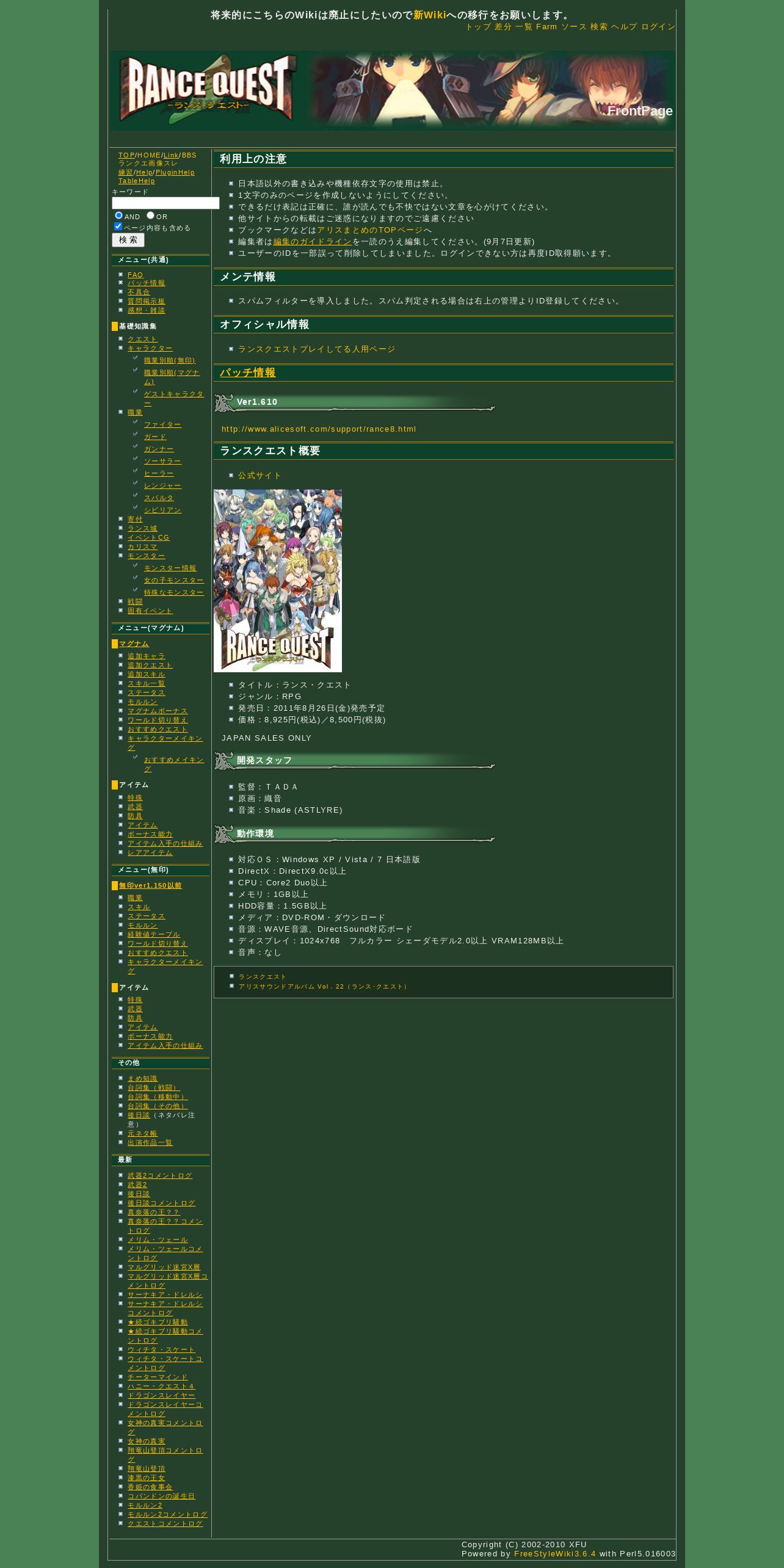Toggle the ページ内容も含める checkbox

pos(118,227)
